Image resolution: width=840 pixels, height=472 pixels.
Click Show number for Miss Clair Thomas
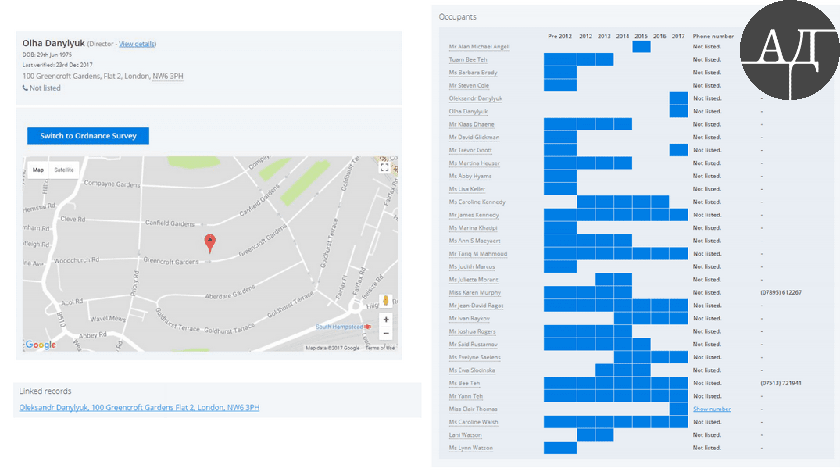click(x=712, y=409)
